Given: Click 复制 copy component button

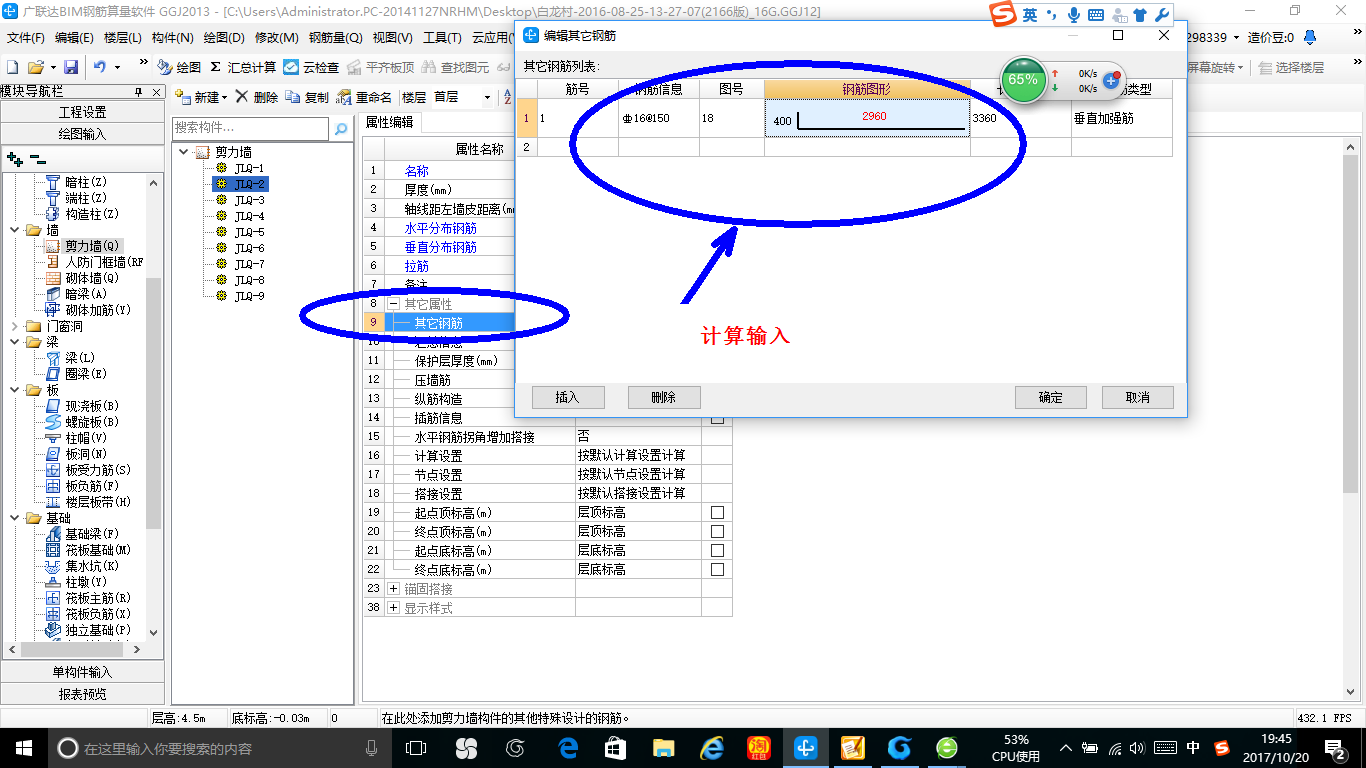Looking at the screenshot, I should click(x=307, y=97).
